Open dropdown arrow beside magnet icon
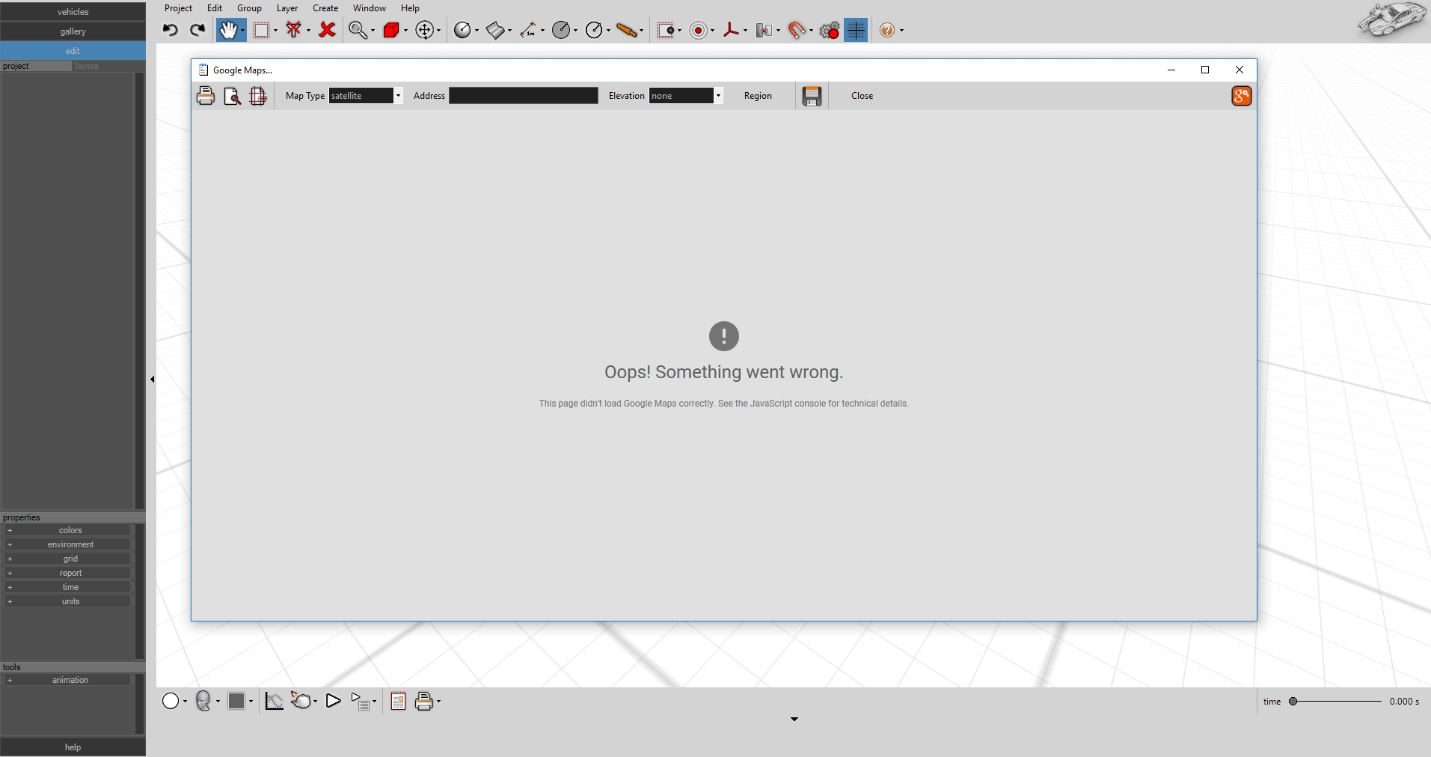Viewport: 1431px width, 757px height. 811,31
